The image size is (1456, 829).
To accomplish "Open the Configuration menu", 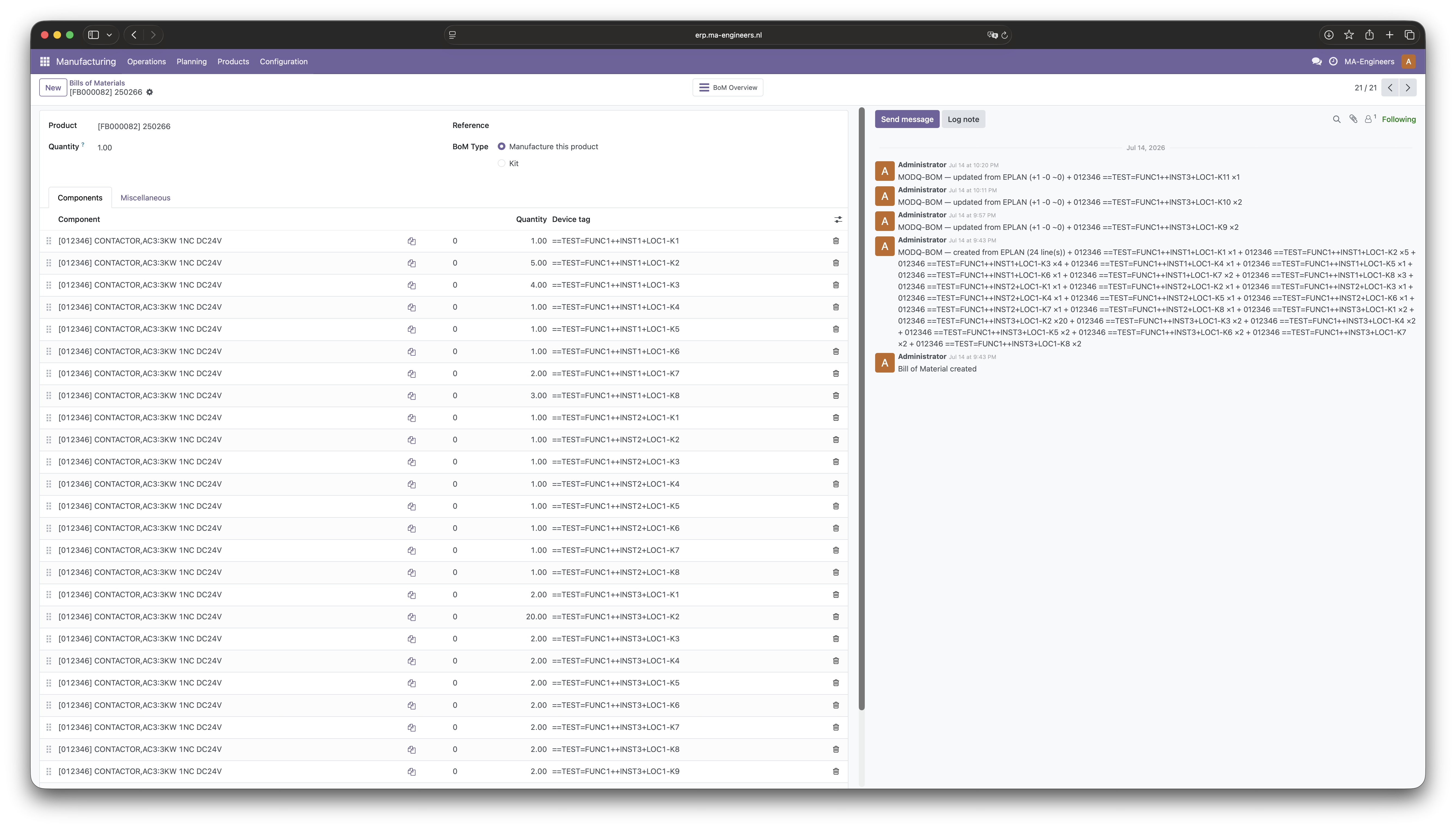I will click(284, 62).
